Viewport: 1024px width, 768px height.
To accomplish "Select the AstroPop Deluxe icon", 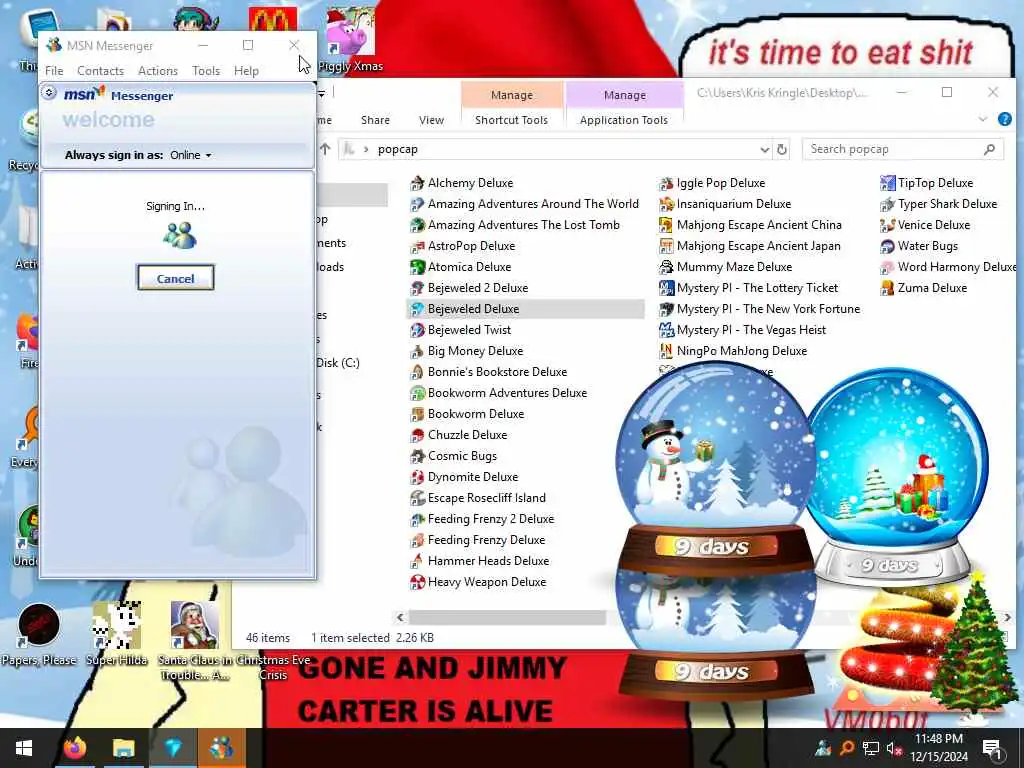I will (417, 246).
